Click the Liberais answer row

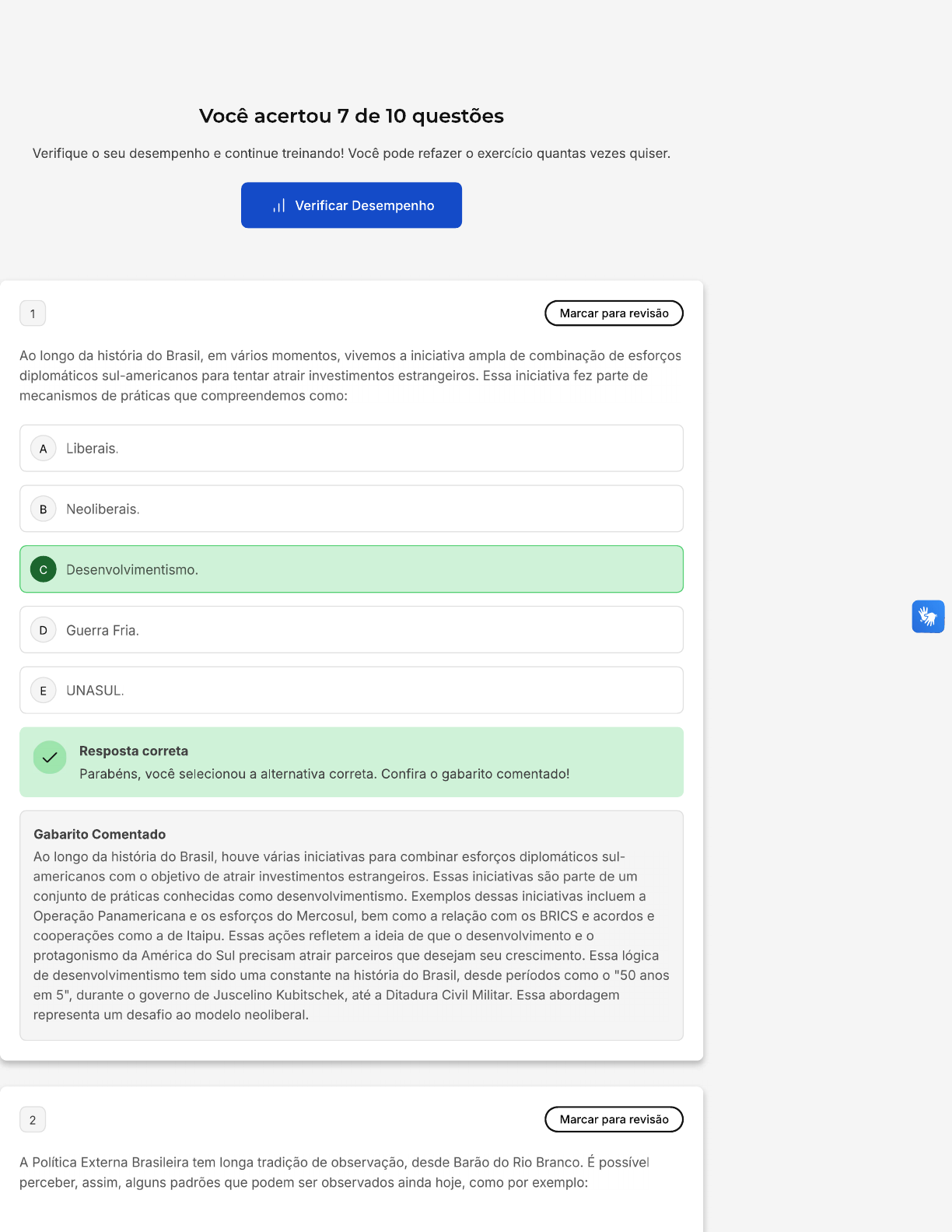point(352,449)
